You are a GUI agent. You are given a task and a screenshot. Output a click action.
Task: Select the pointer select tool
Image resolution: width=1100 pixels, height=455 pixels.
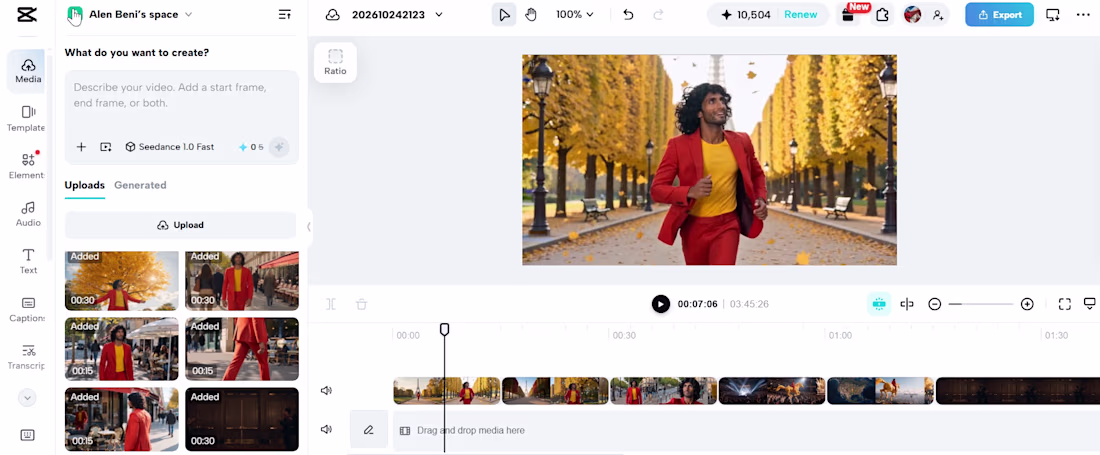[x=504, y=15]
